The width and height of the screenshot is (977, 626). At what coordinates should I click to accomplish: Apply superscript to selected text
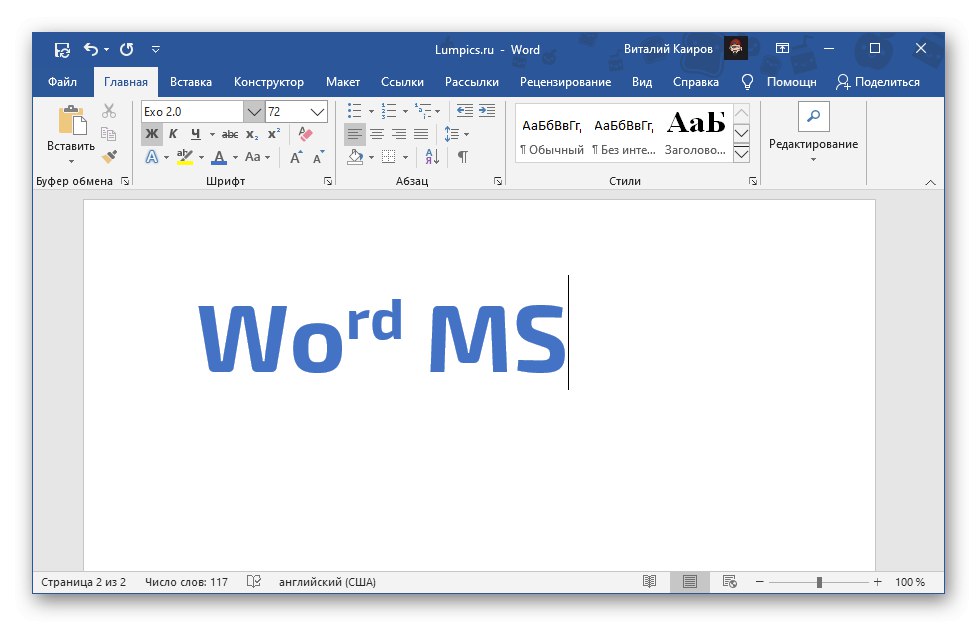click(274, 134)
